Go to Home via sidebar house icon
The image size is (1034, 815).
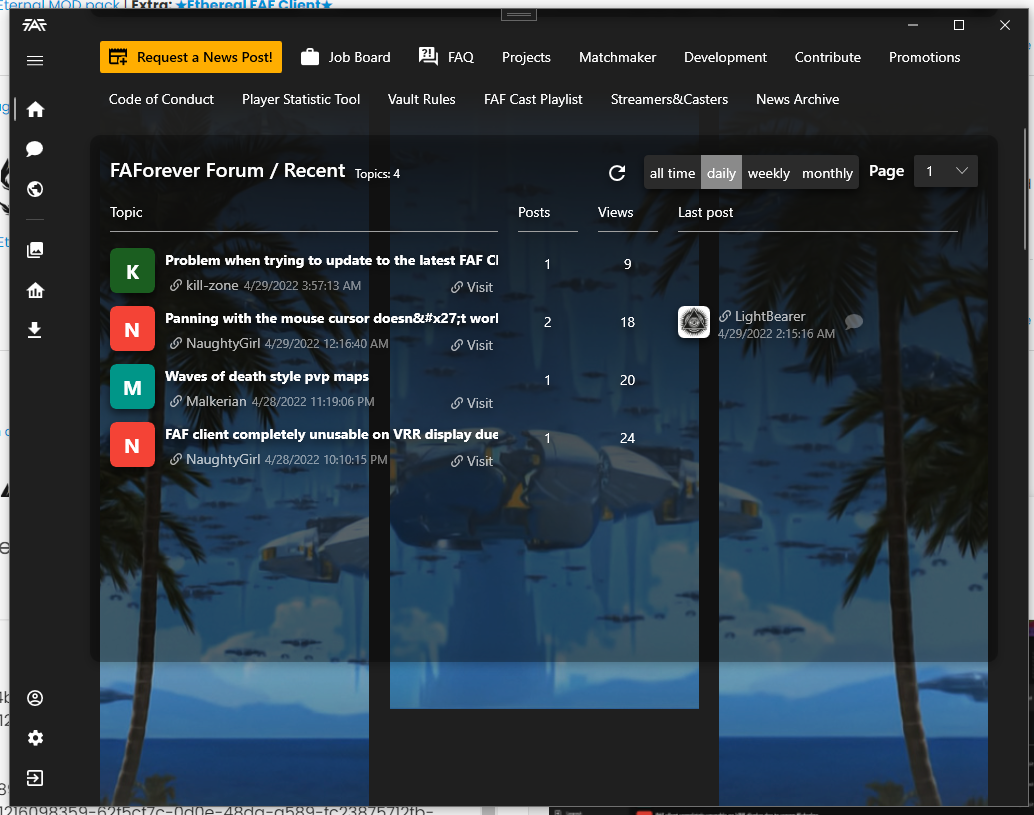click(35, 109)
